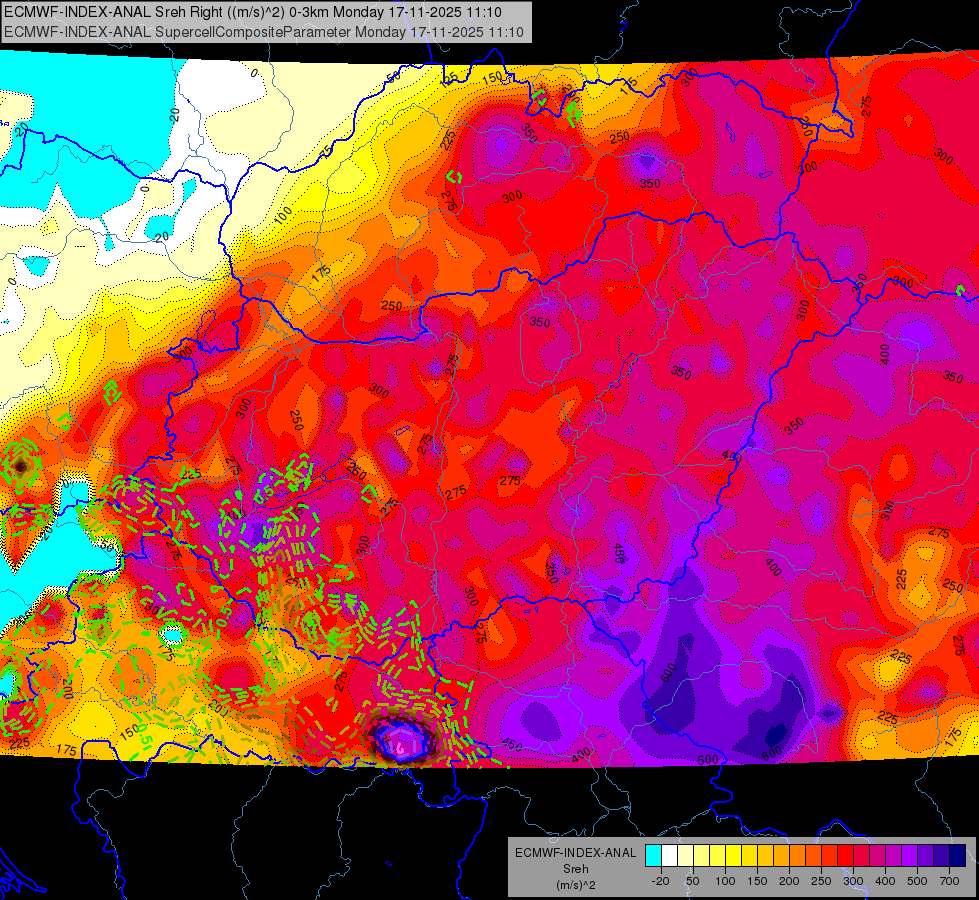This screenshot has width=979, height=900.
Task: Click the '200' legend scale value
Action: 789,881
